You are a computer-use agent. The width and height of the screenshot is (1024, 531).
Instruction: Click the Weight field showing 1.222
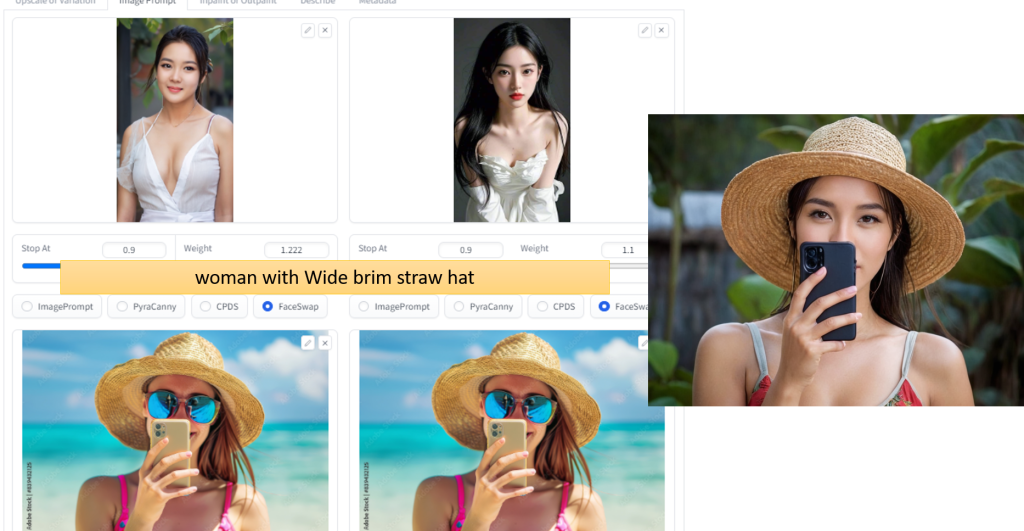(x=295, y=250)
